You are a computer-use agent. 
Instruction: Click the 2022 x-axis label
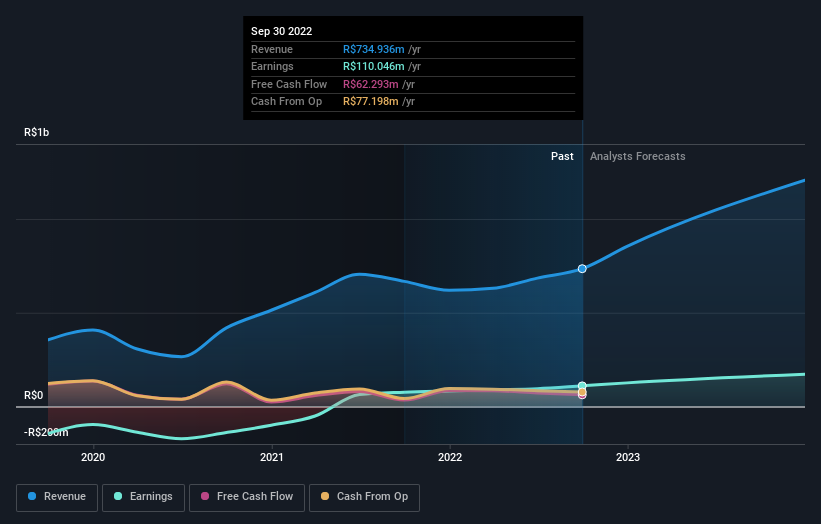[450, 457]
